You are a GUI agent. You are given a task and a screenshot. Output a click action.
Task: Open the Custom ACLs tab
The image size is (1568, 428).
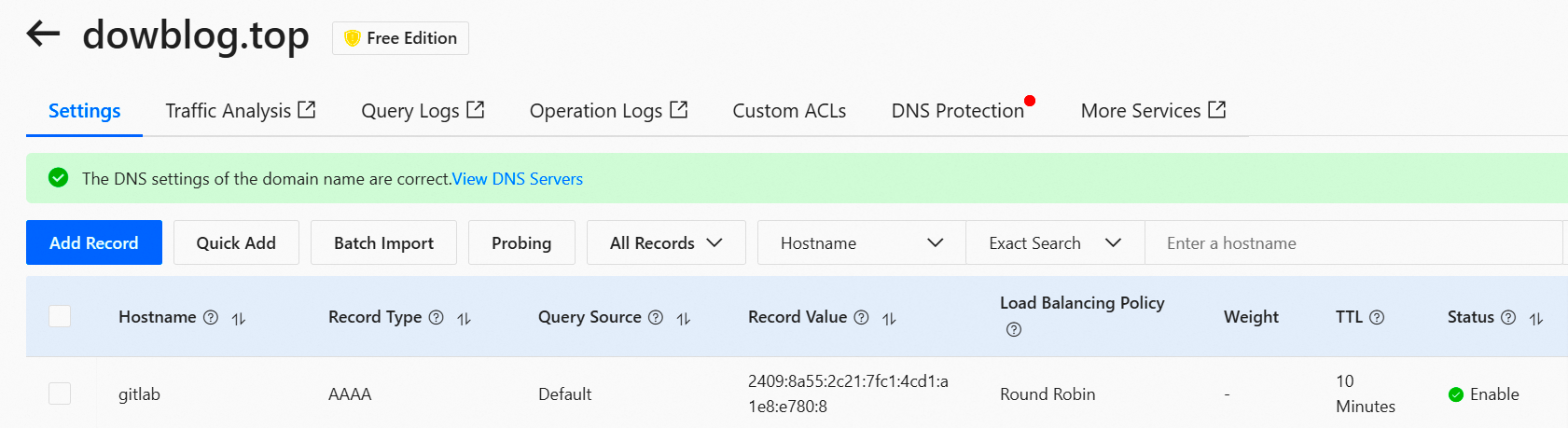pos(789,111)
